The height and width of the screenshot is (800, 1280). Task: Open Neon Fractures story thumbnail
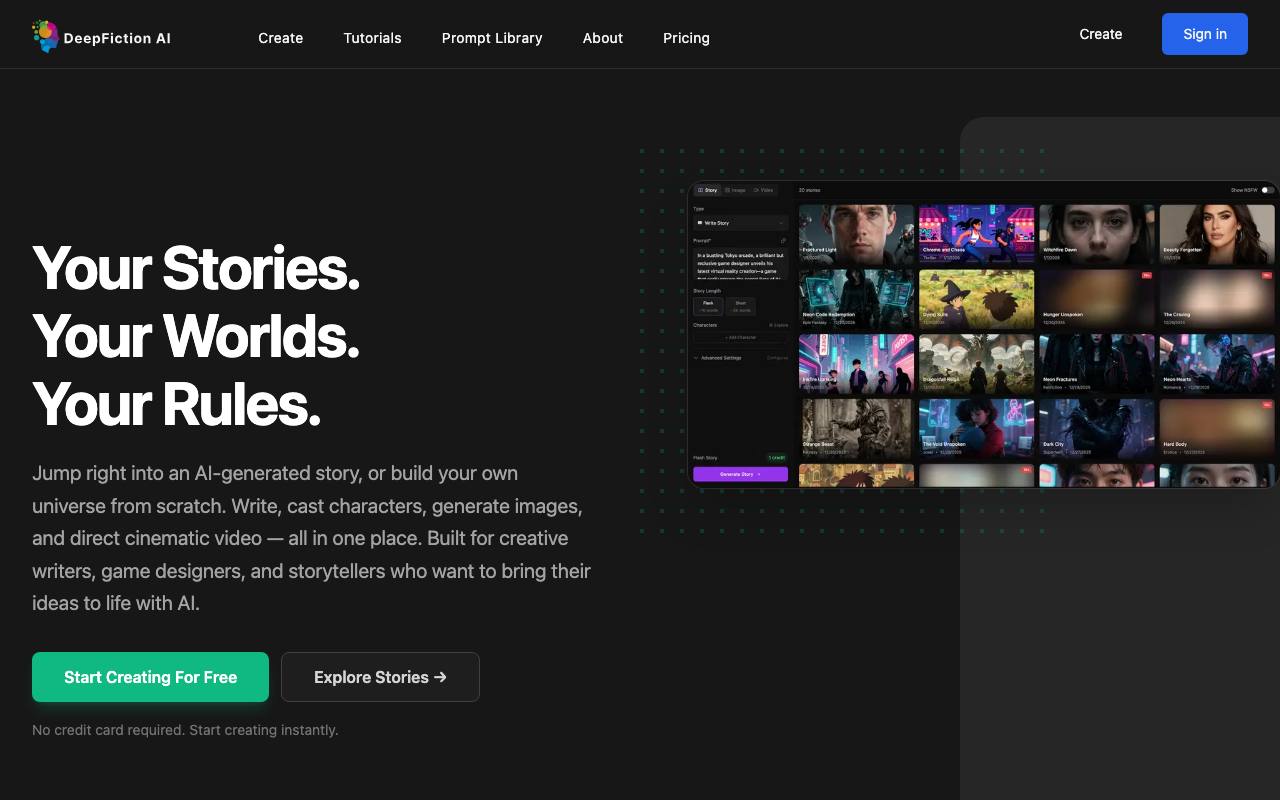[1096, 364]
